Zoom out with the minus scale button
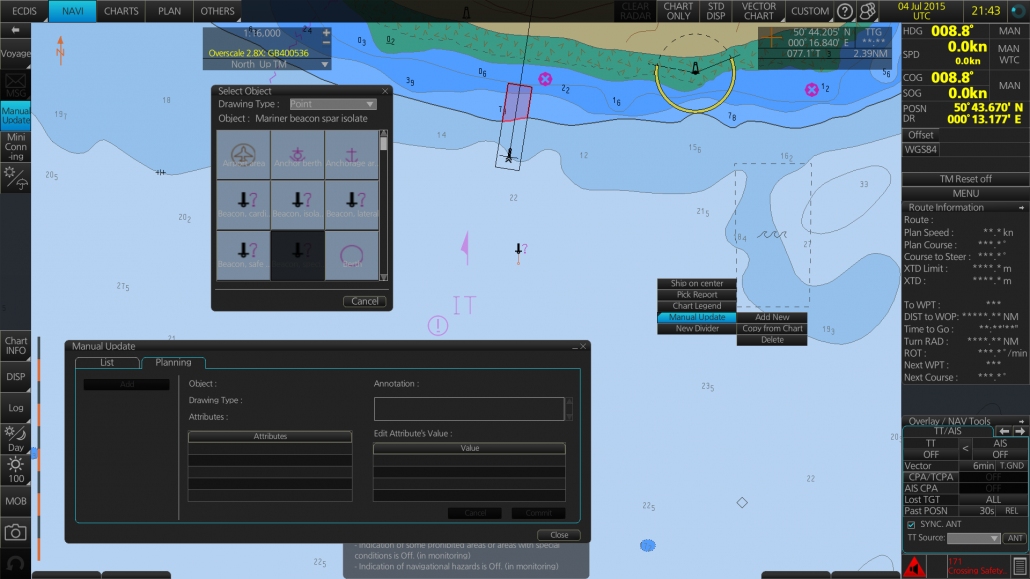Viewport: 1030px width, 579px height. (x=326, y=43)
